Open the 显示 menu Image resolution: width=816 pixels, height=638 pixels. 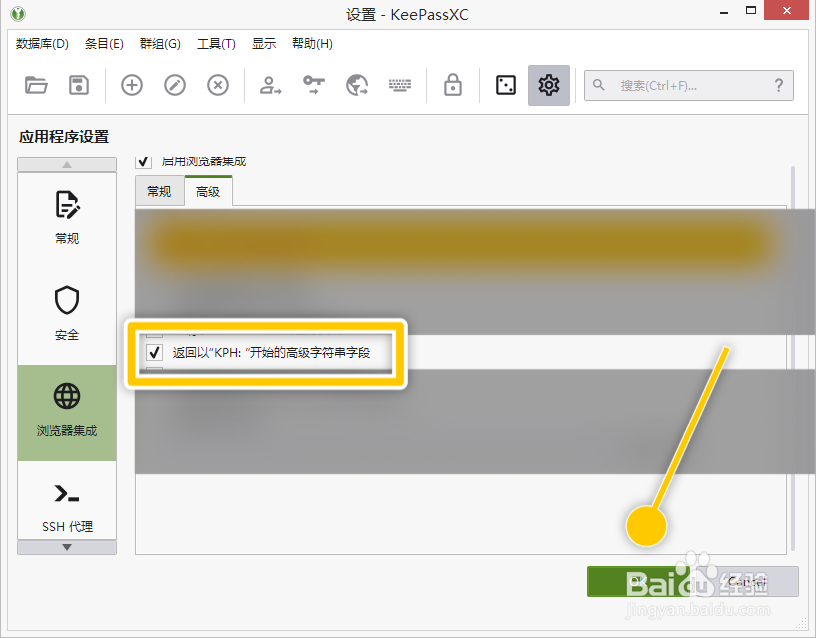(x=264, y=43)
